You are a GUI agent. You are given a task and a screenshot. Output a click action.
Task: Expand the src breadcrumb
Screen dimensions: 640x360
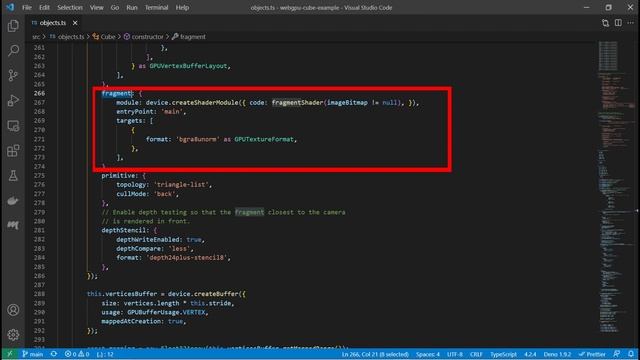pos(36,37)
